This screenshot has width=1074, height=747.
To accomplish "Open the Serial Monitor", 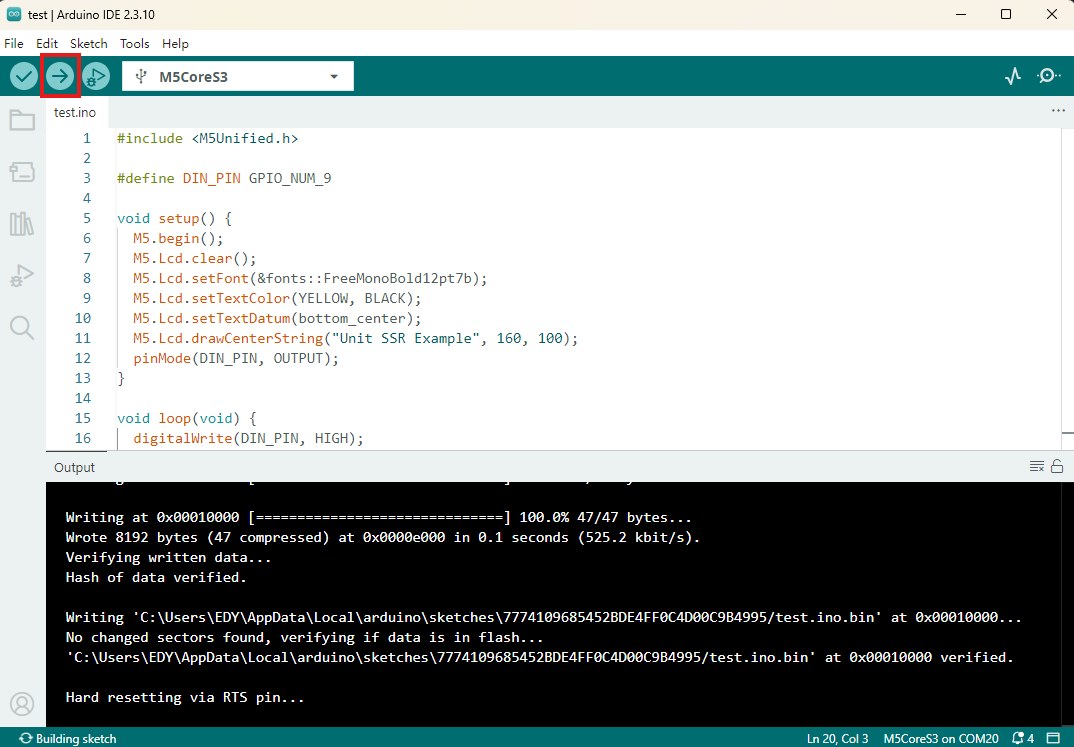I will pyautogui.click(x=1049, y=76).
